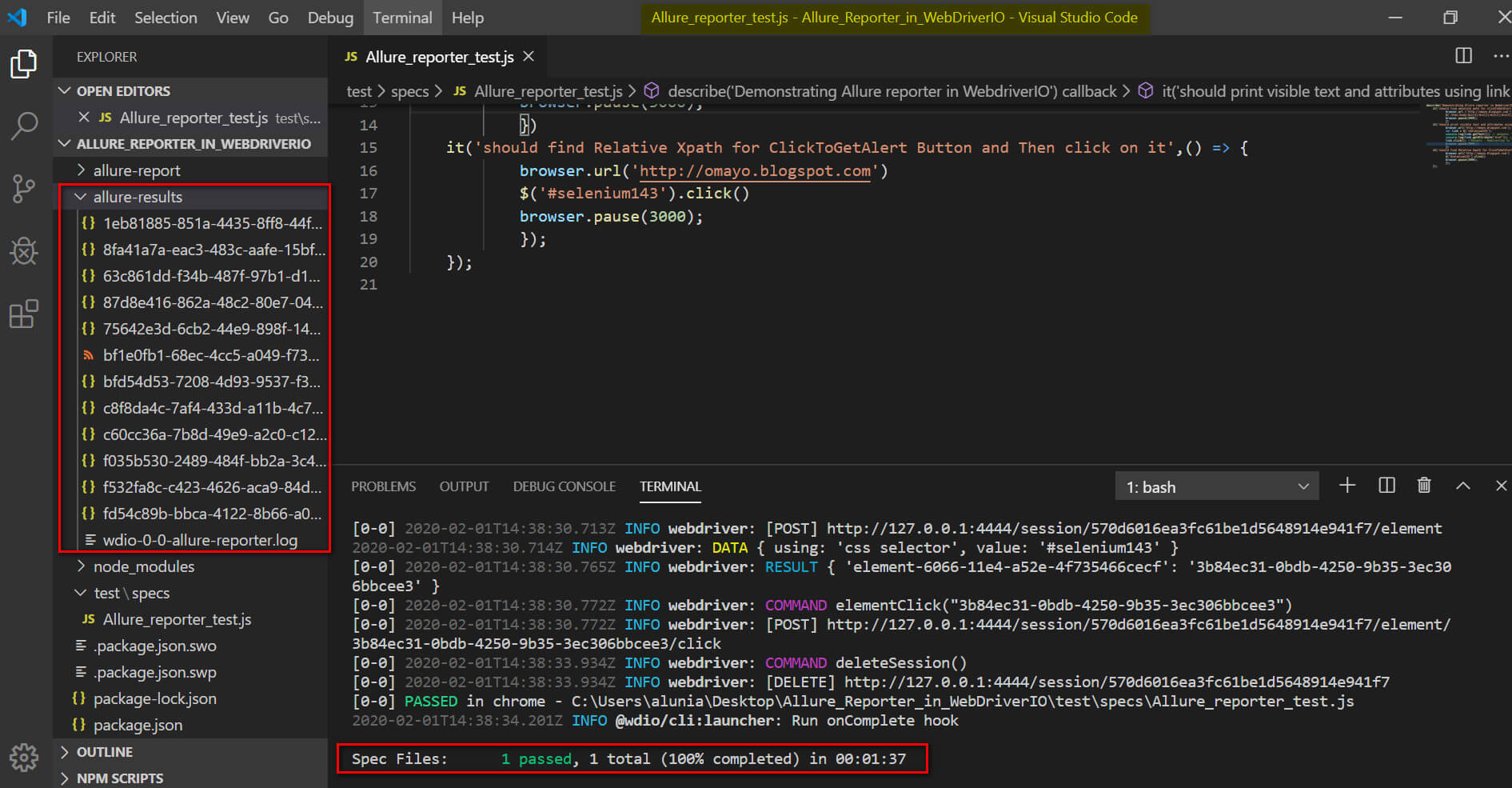Screen dimensions: 1512x788
Task: Select the 1: bash terminal dropdown
Action: click(x=1216, y=486)
